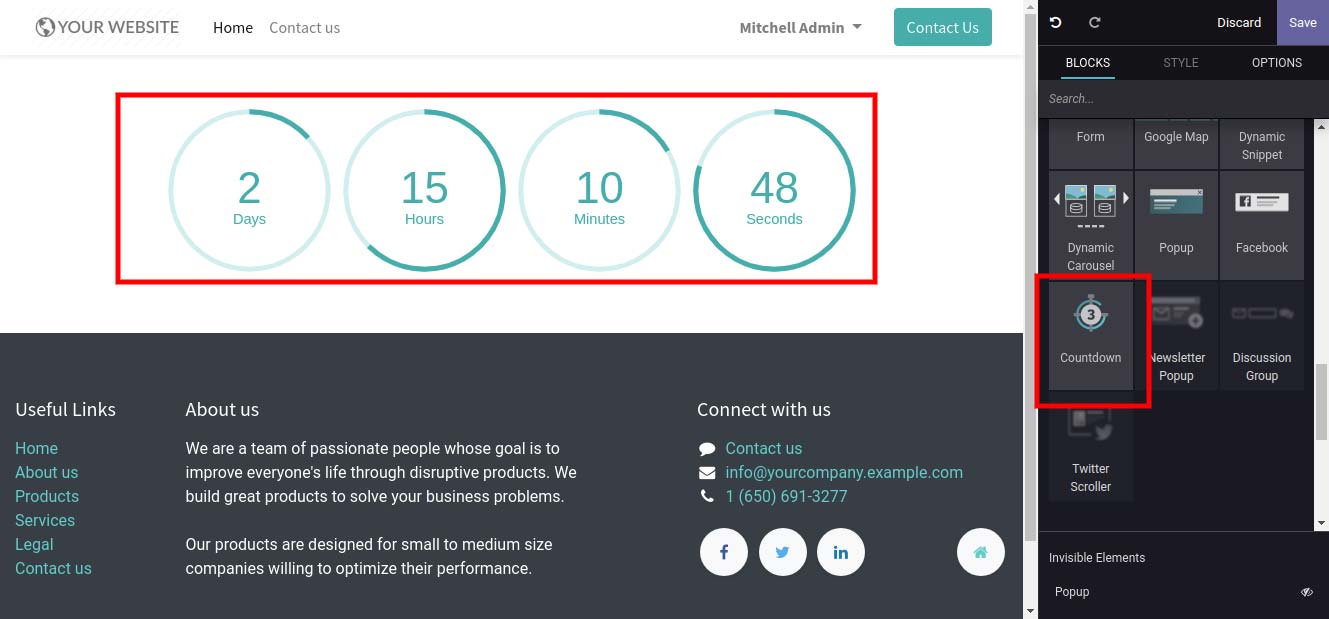Click the footer Home link
This screenshot has height=619, width=1329.
point(36,448)
